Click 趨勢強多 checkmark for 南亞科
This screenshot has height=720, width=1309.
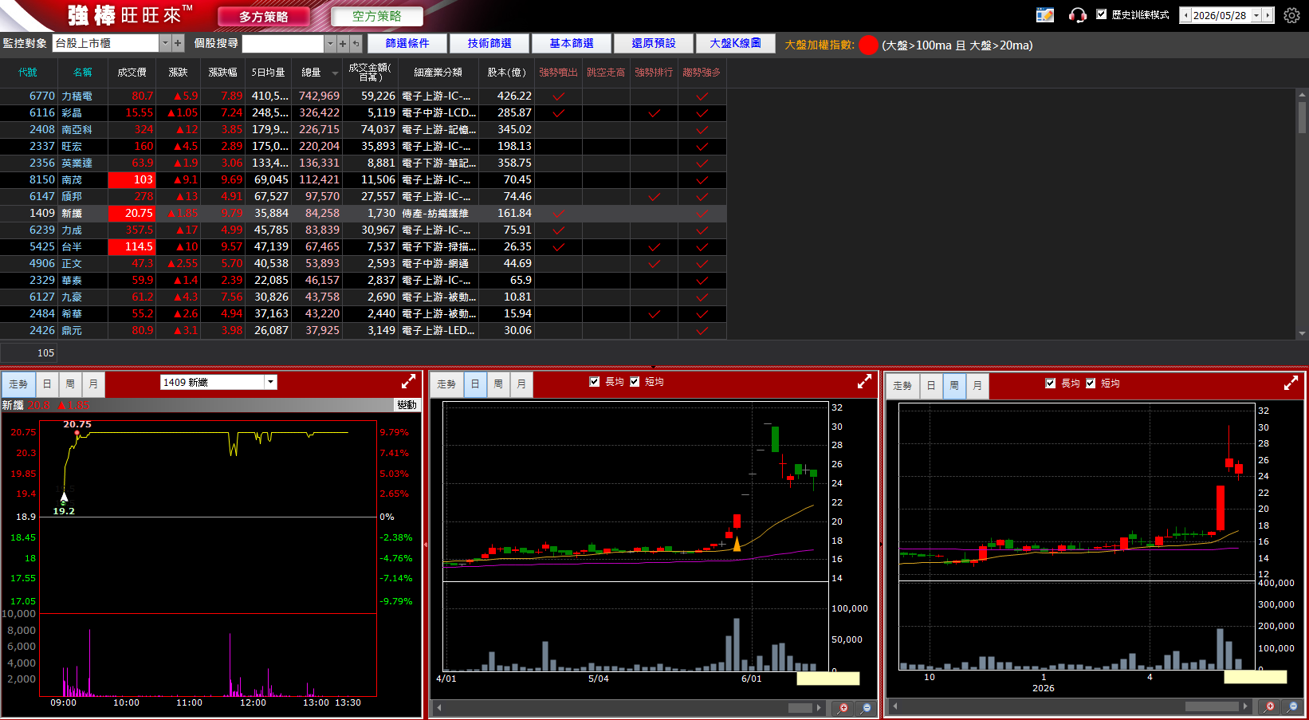[702, 130]
